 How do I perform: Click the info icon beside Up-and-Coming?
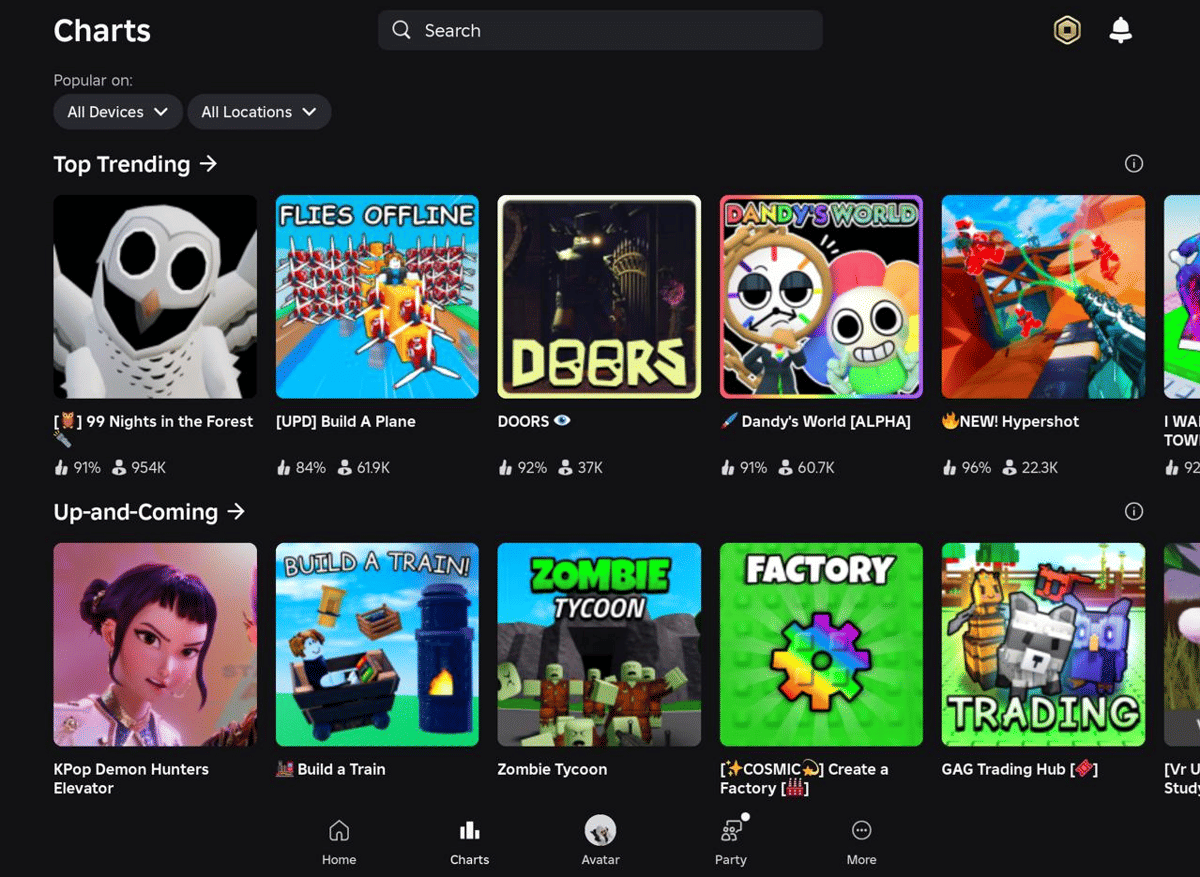point(1134,511)
